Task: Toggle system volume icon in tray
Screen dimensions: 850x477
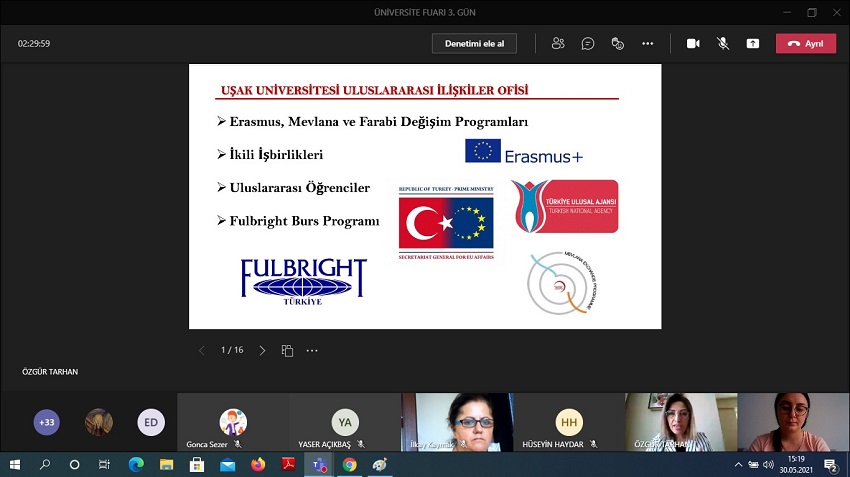Action: coord(768,465)
